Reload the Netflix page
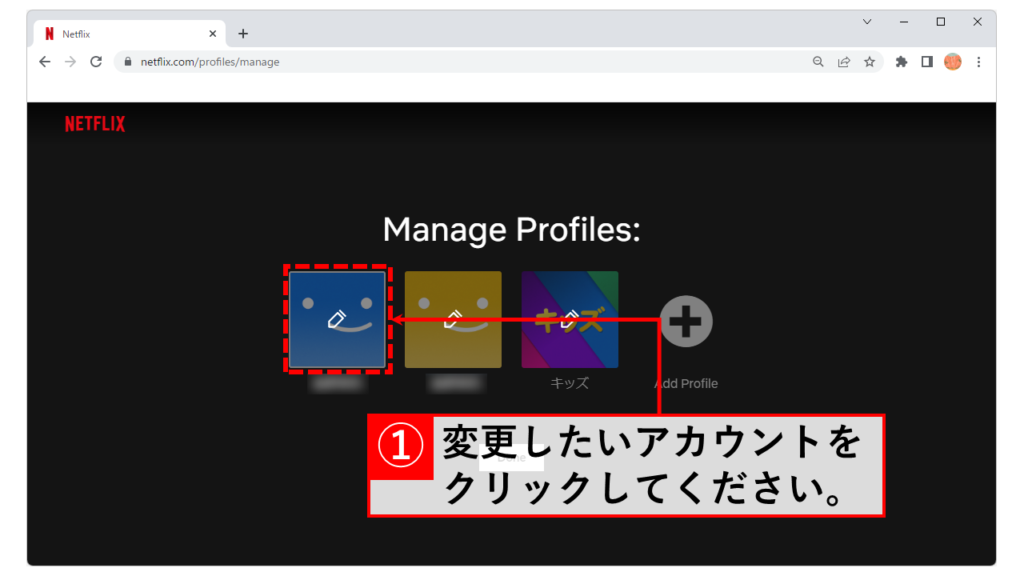1024x576 pixels. tap(96, 62)
